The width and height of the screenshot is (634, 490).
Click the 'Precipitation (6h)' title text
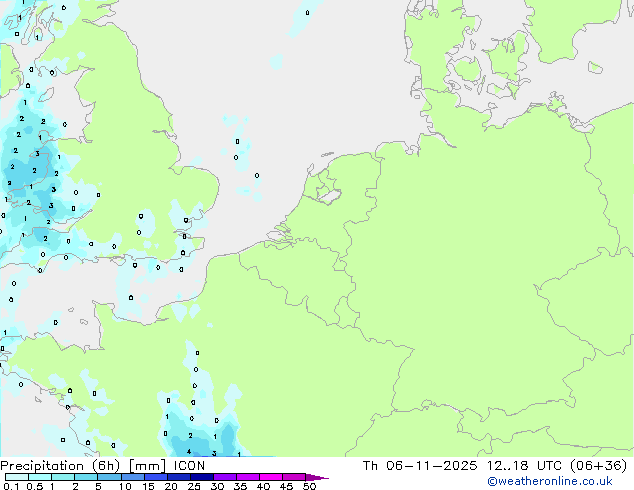tap(60, 466)
